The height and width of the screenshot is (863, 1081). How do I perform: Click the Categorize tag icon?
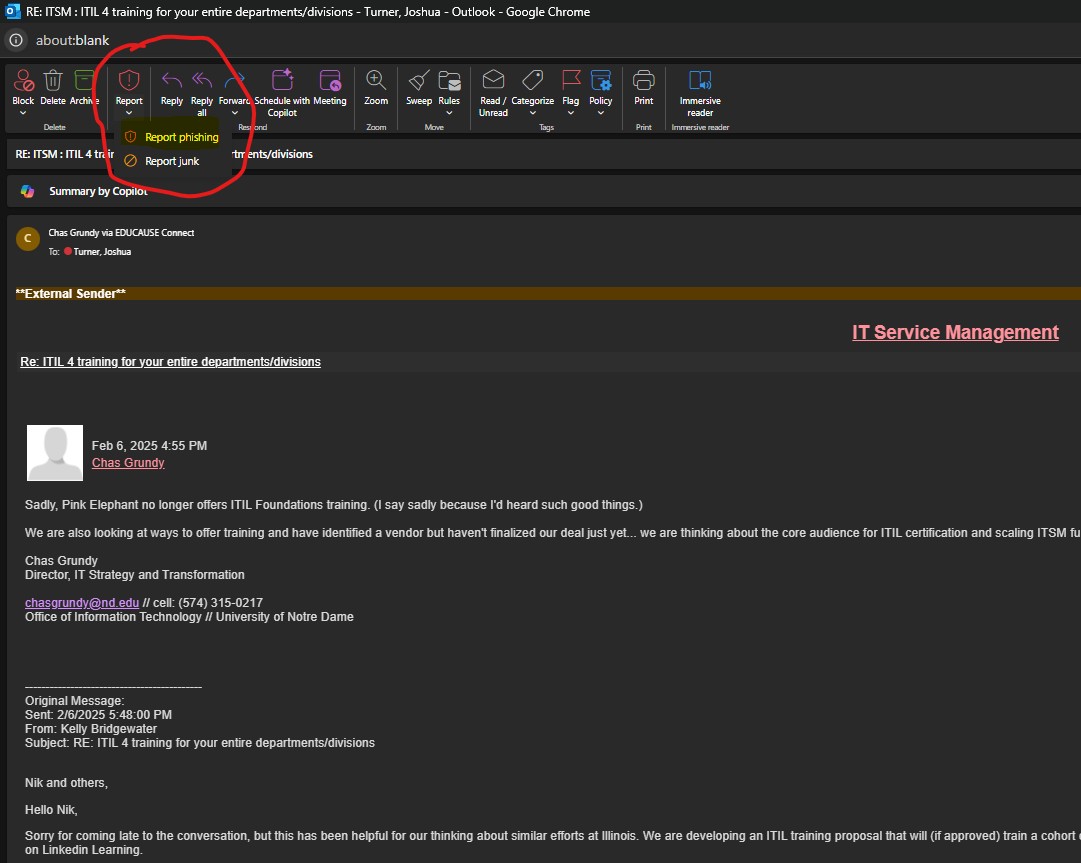(532, 81)
